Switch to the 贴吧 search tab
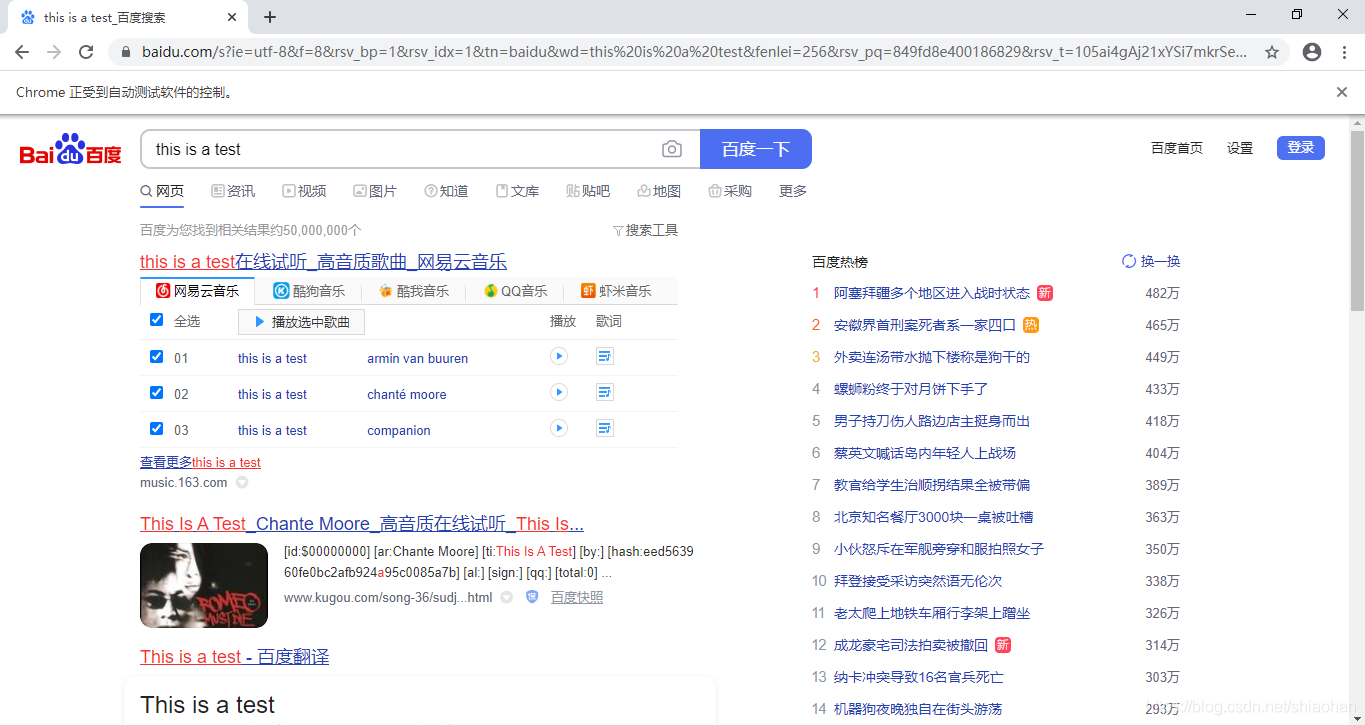This screenshot has height=725, width=1365. tap(588, 191)
